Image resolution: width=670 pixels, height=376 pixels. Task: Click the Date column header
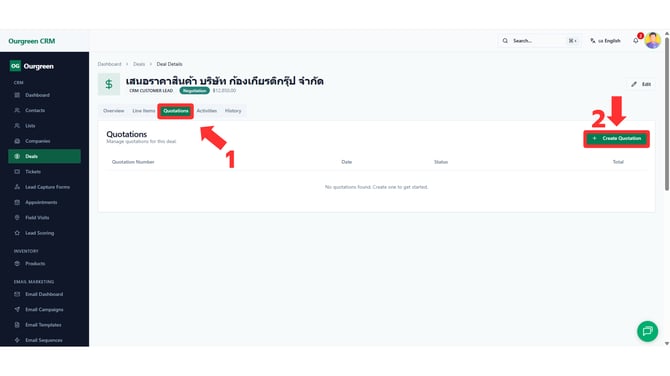click(347, 162)
